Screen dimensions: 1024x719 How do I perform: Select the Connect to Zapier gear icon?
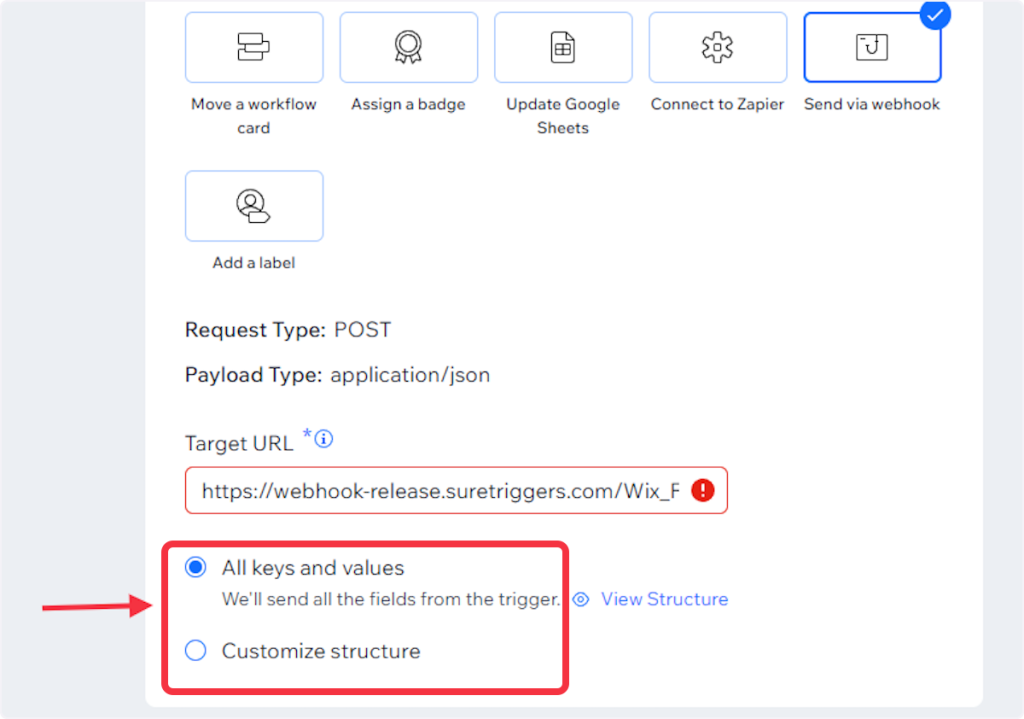[x=717, y=47]
